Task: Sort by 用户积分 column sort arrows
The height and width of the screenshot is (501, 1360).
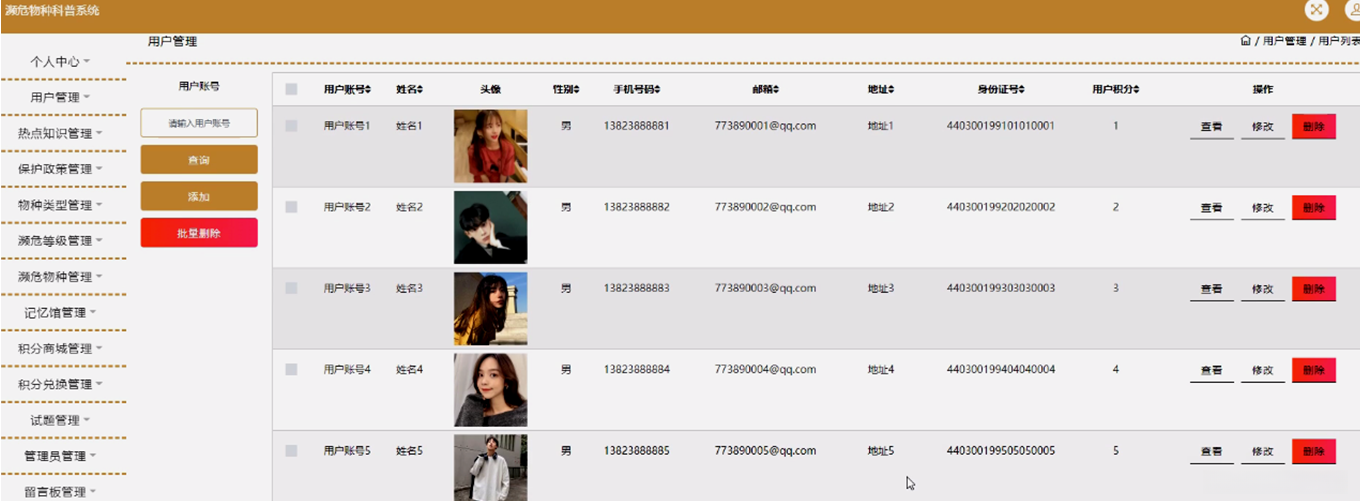Action: 1137,90
